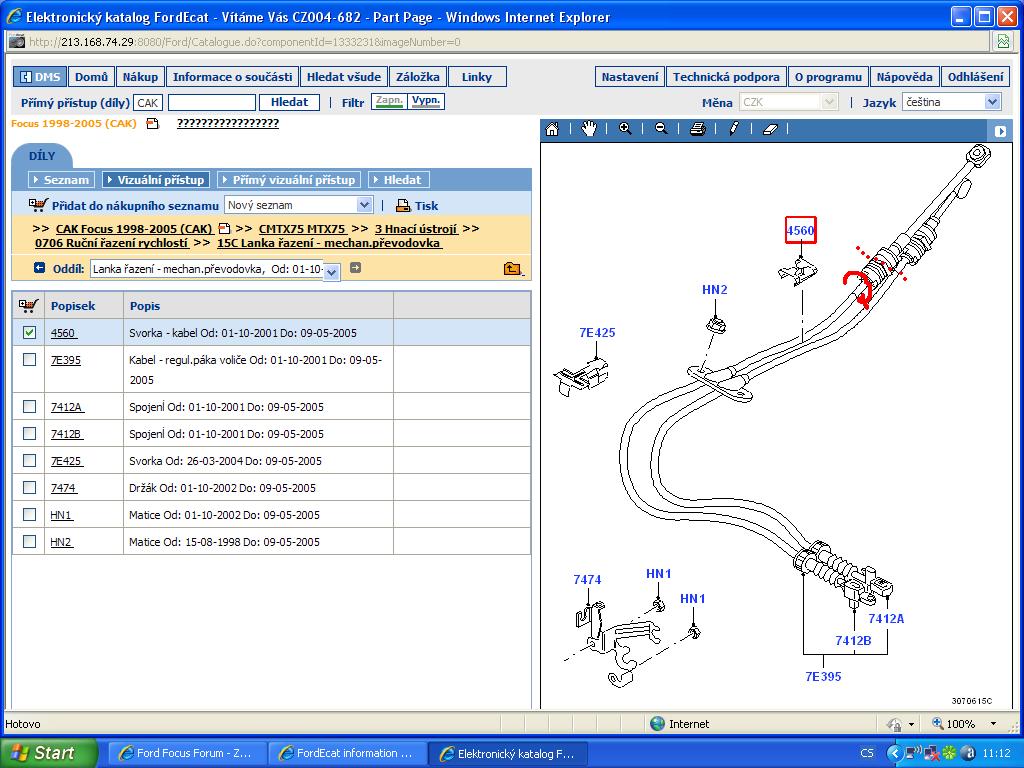This screenshot has height=768, width=1024.
Task: Open the Nový seznam shopping list dropdown
Action: click(x=364, y=205)
